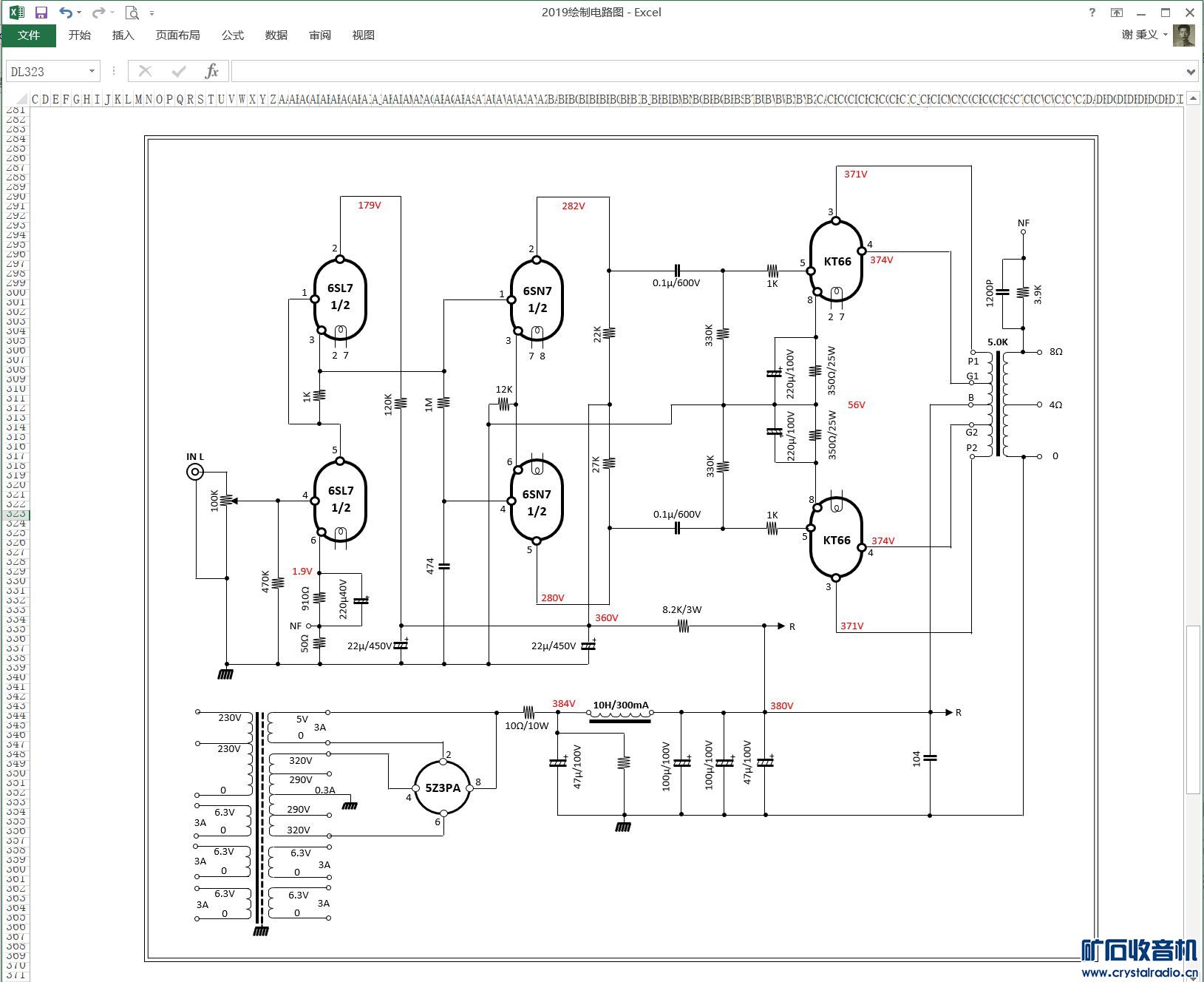Click the vertical scrollbar thumb
The width and height of the screenshot is (1204, 982).
tap(1192, 710)
